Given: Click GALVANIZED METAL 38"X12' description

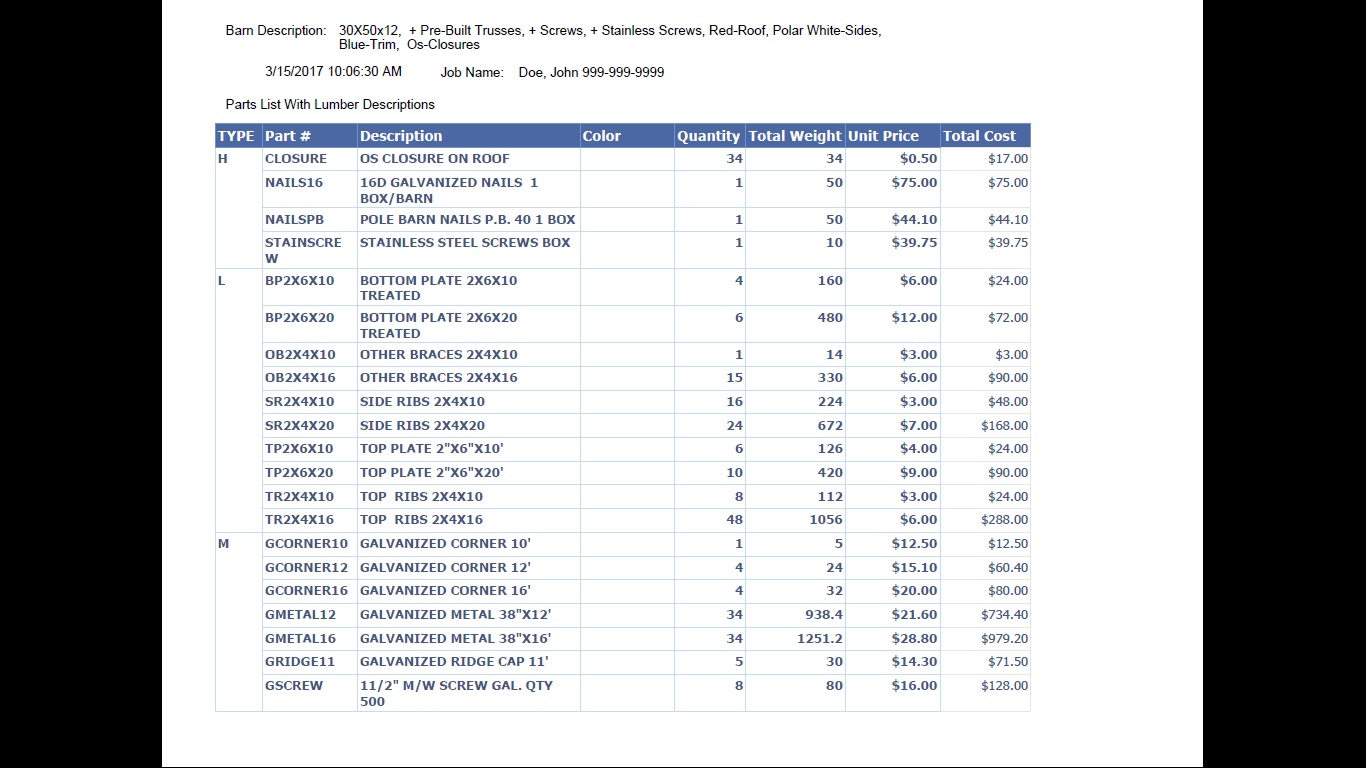Looking at the screenshot, I should 456,615.
